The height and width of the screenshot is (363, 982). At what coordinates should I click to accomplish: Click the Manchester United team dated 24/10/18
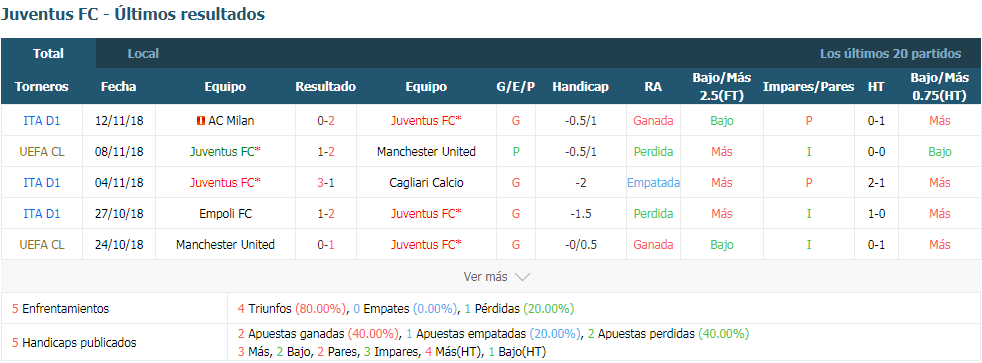[225, 245]
